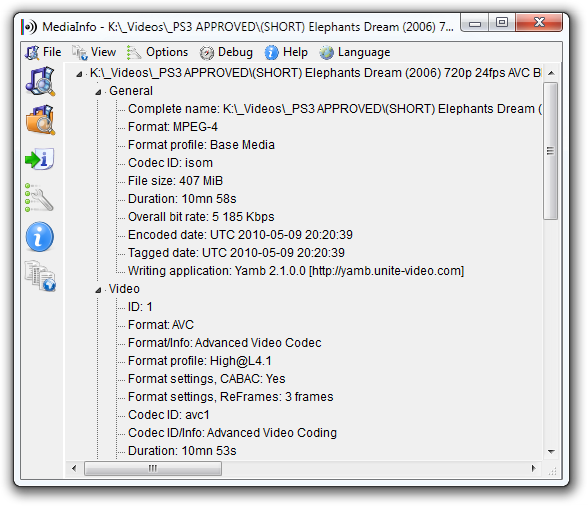Open the Help menu
This screenshot has width=588, height=506.
tap(286, 52)
